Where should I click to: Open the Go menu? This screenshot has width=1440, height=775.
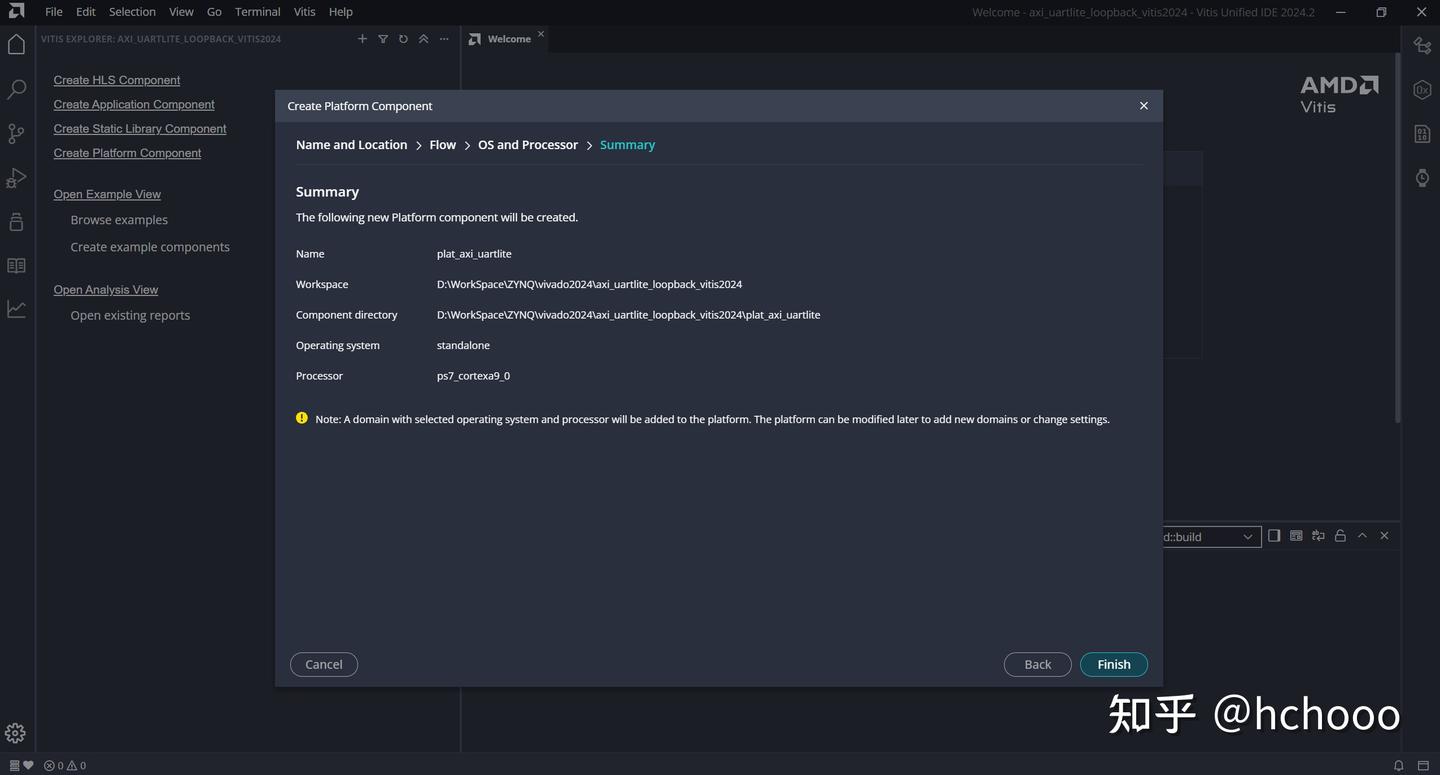click(214, 12)
